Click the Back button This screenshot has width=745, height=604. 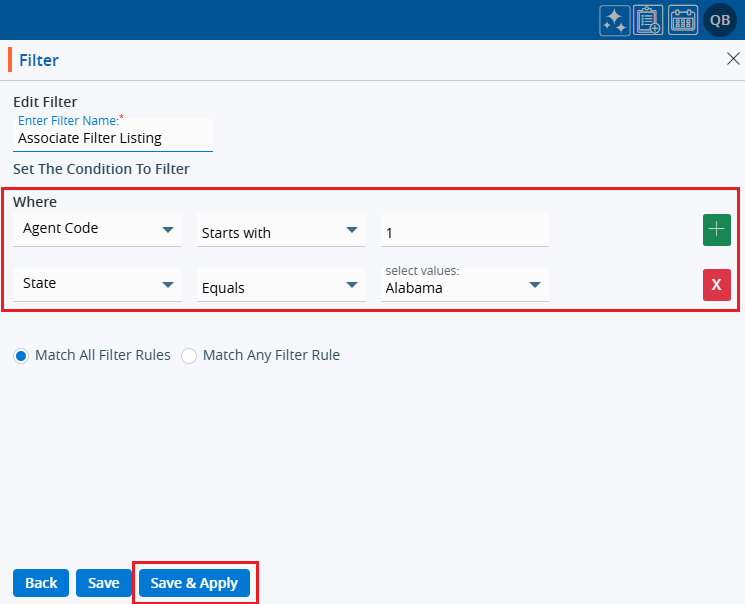pyautogui.click(x=41, y=583)
